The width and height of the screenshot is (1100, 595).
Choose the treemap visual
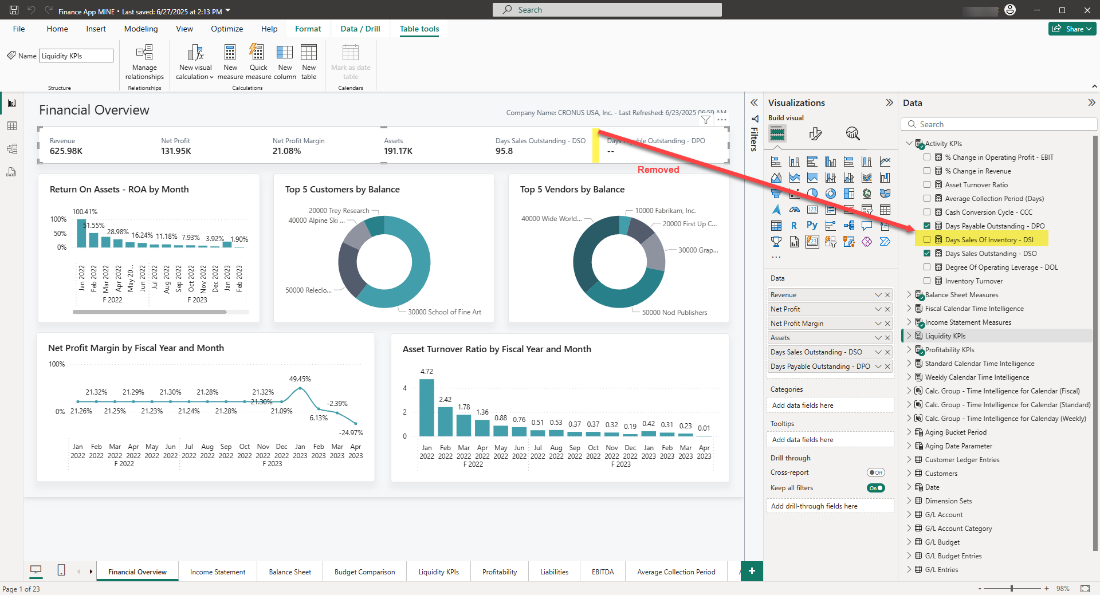[x=849, y=193]
